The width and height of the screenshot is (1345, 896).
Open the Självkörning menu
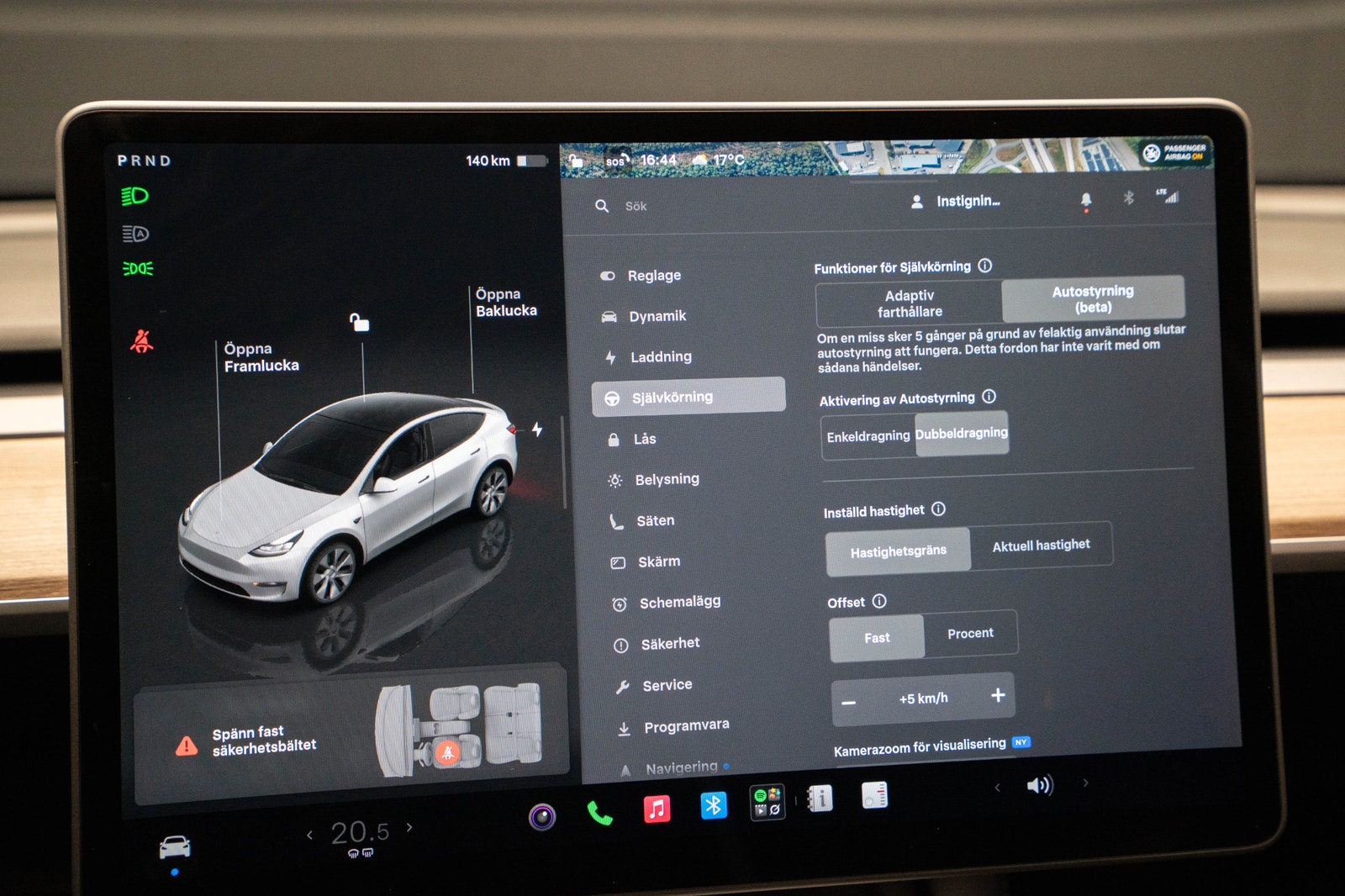688,397
